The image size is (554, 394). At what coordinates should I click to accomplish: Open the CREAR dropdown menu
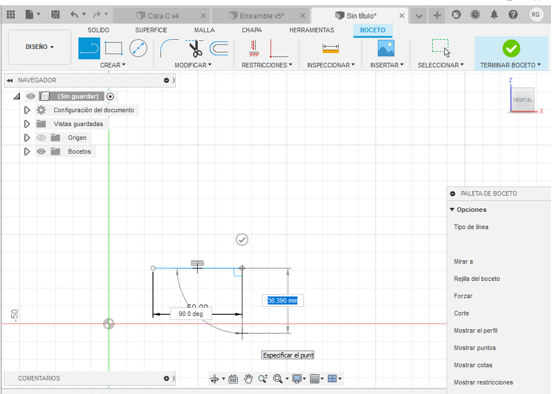112,65
